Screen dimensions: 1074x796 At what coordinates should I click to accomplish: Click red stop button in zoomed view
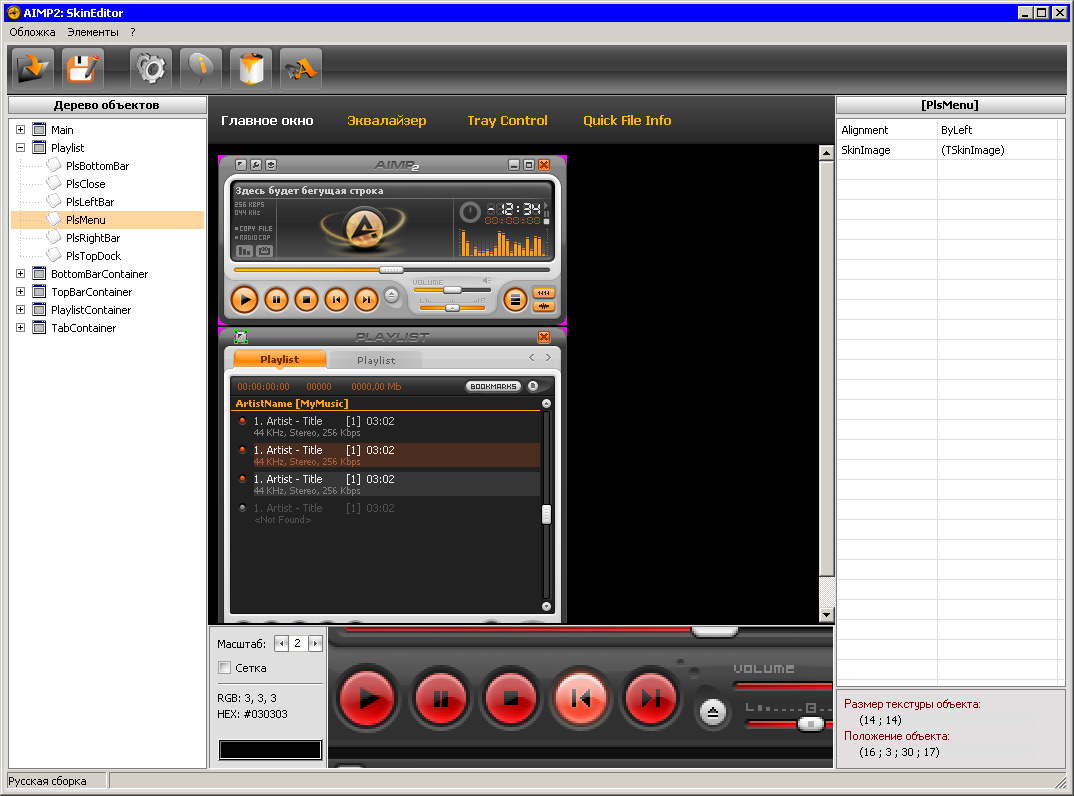[510, 698]
